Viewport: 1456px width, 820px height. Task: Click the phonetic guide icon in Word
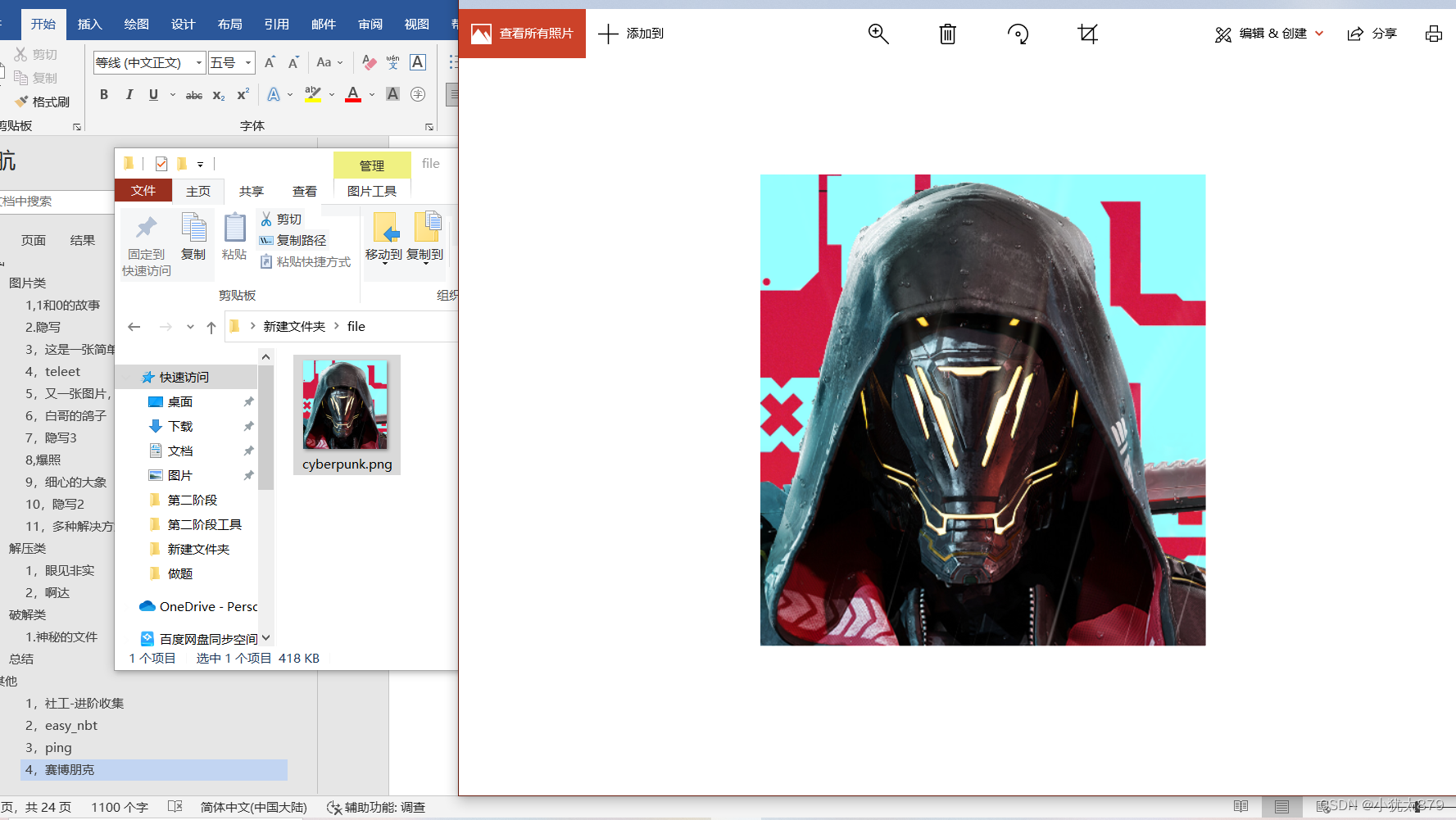pyautogui.click(x=393, y=62)
